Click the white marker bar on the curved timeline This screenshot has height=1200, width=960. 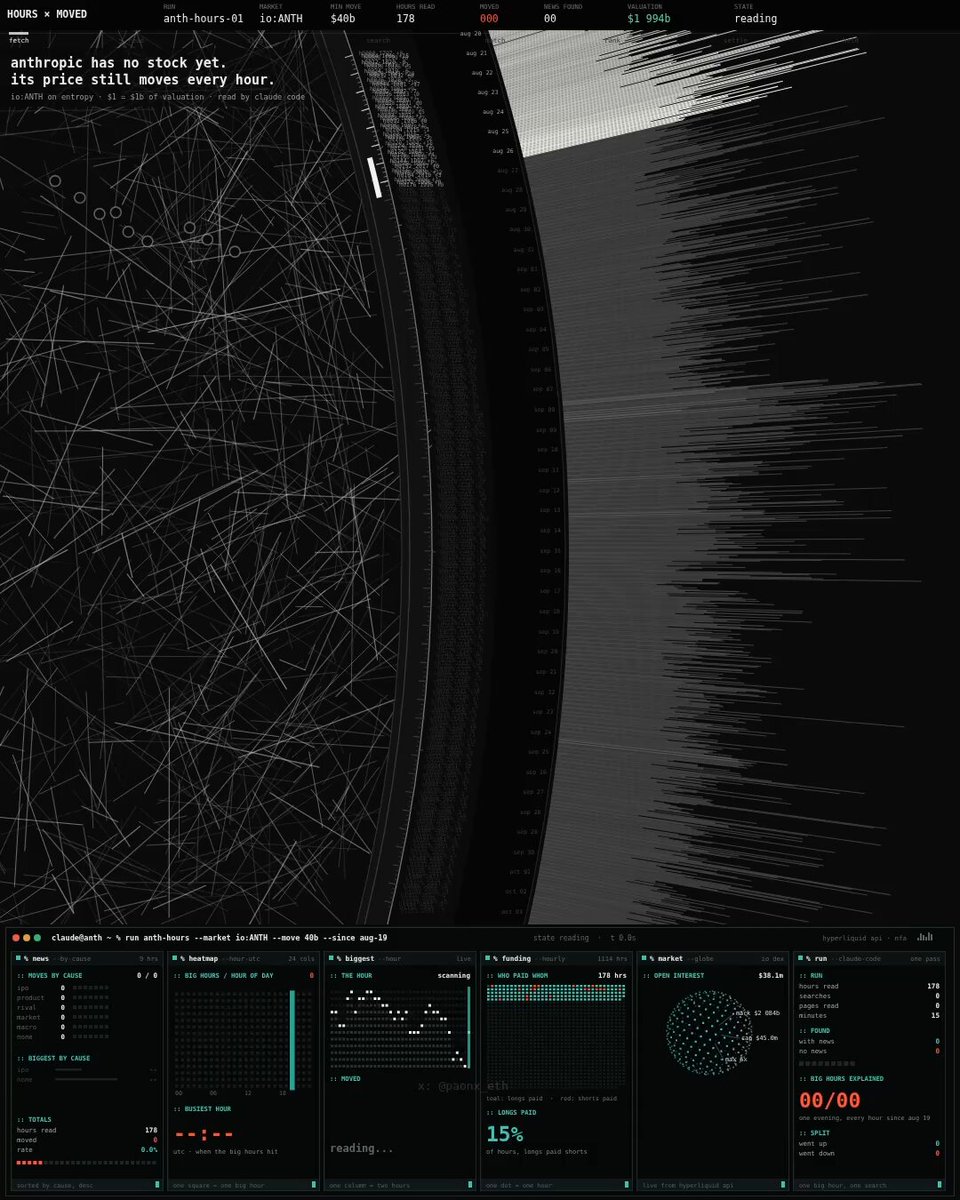tap(375, 177)
